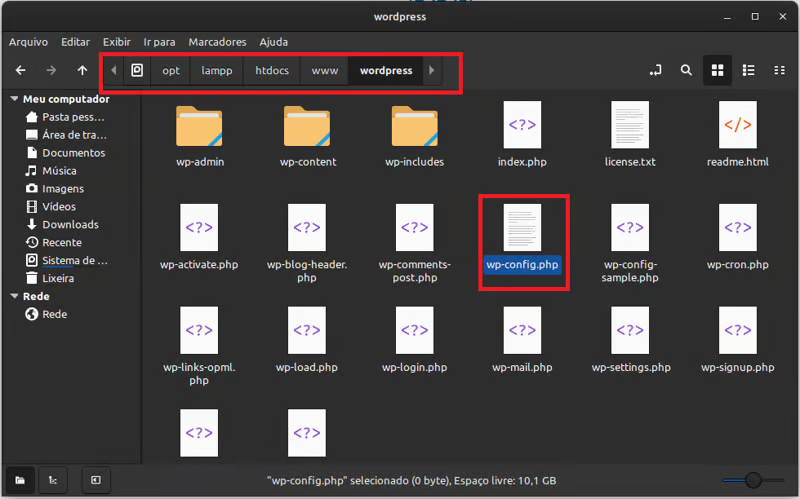Screen dimensions: 800x499
Task: Click the wp-settings.php filename label
Action: coord(631,367)
